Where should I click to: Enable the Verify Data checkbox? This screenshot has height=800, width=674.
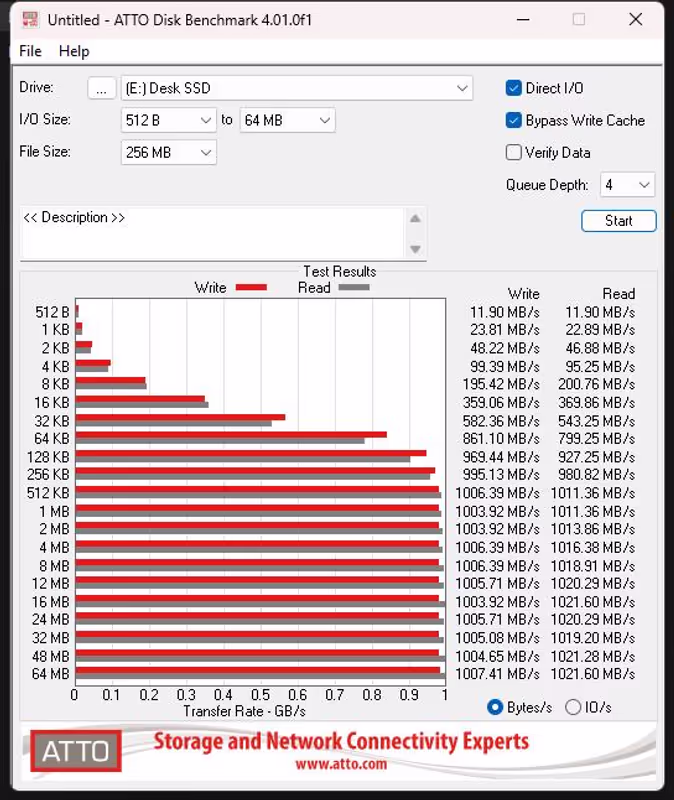514,152
